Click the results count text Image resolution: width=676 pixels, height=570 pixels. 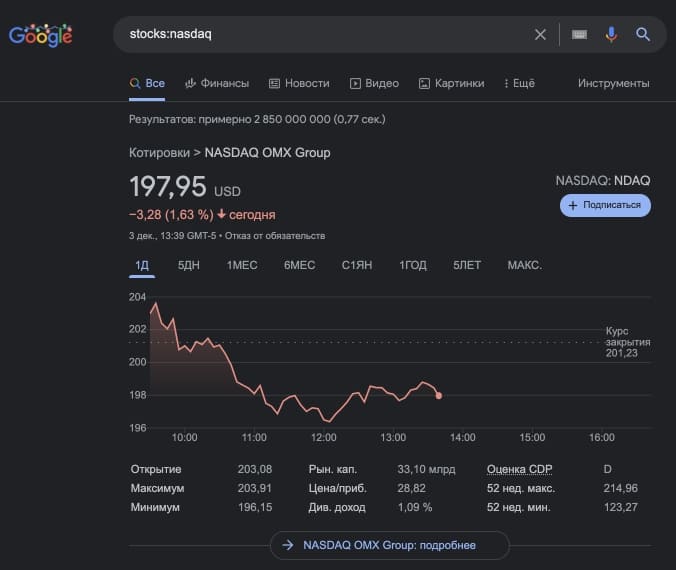(x=257, y=119)
